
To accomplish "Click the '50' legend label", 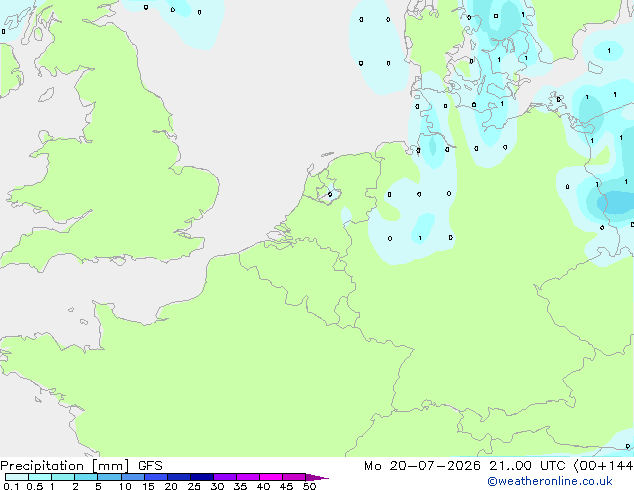I will coord(309,486).
